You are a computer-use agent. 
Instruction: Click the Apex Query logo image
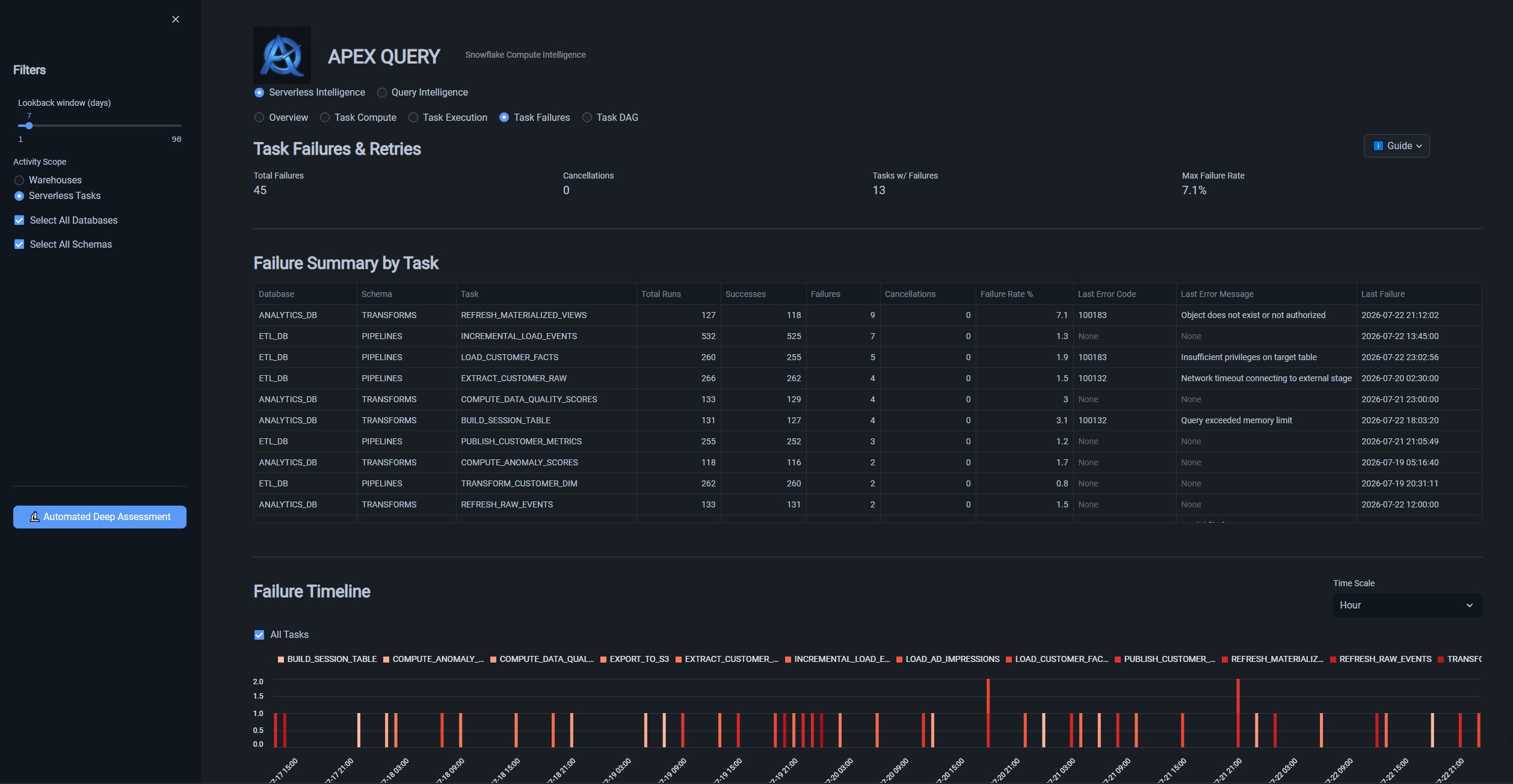(x=282, y=55)
